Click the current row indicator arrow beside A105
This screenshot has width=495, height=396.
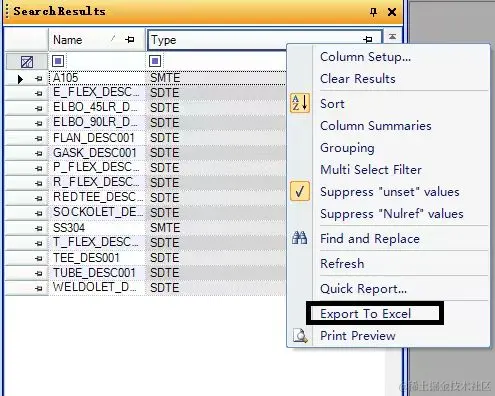(x=20, y=79)
